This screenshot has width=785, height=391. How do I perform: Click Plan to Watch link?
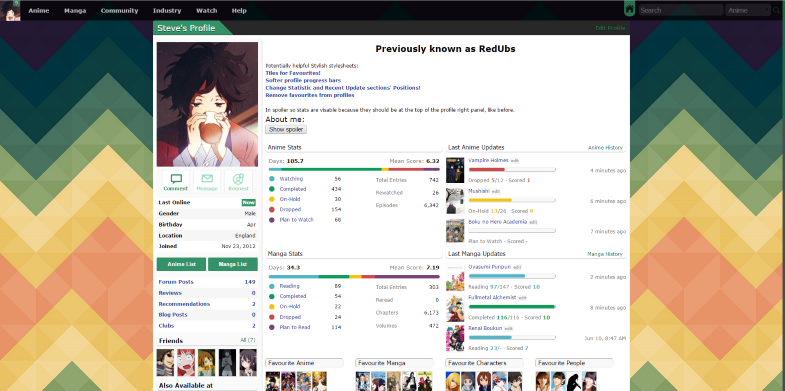coord(296,220)
